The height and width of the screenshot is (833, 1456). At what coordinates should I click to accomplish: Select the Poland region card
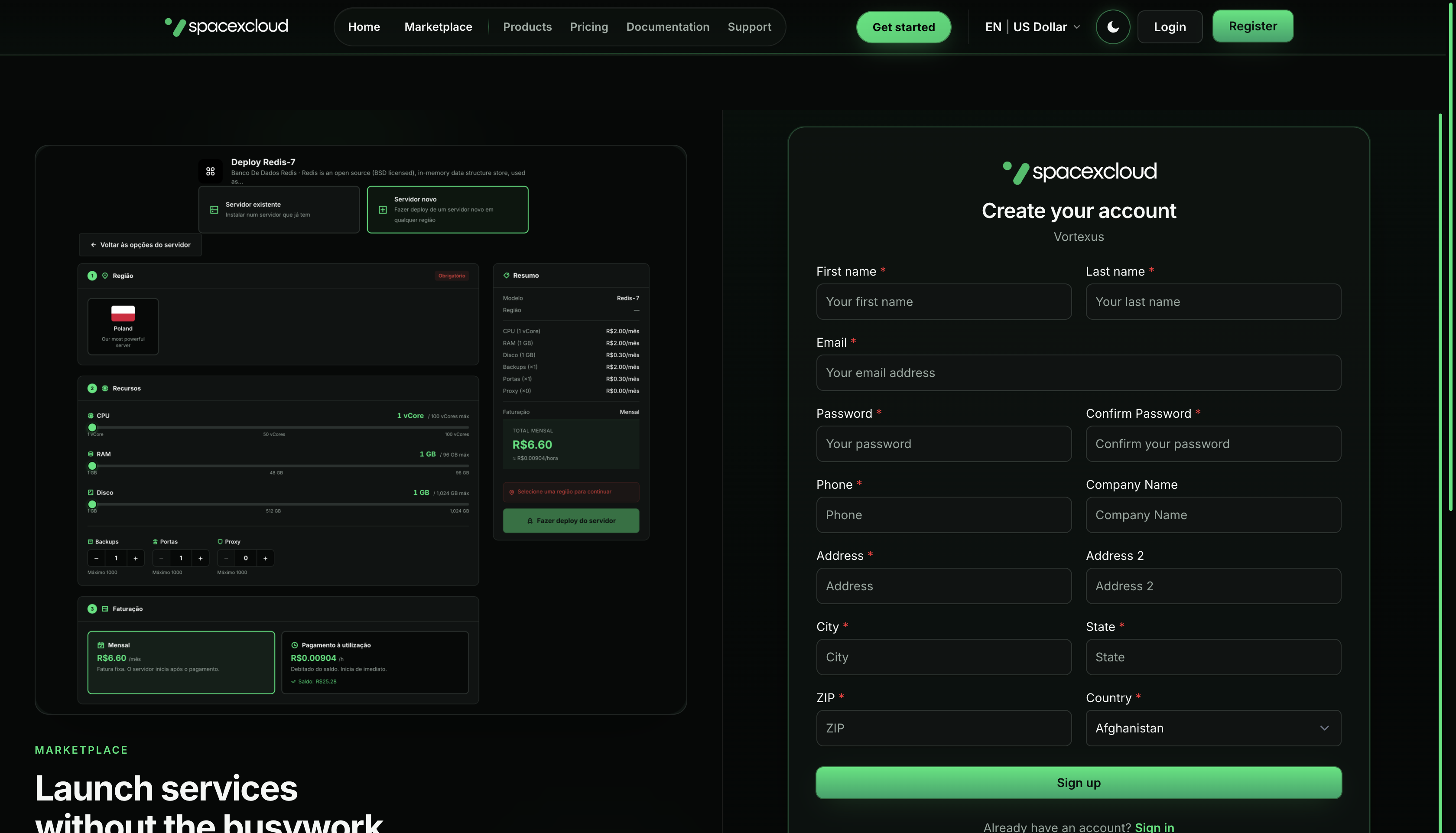click(x=123, y=327)
